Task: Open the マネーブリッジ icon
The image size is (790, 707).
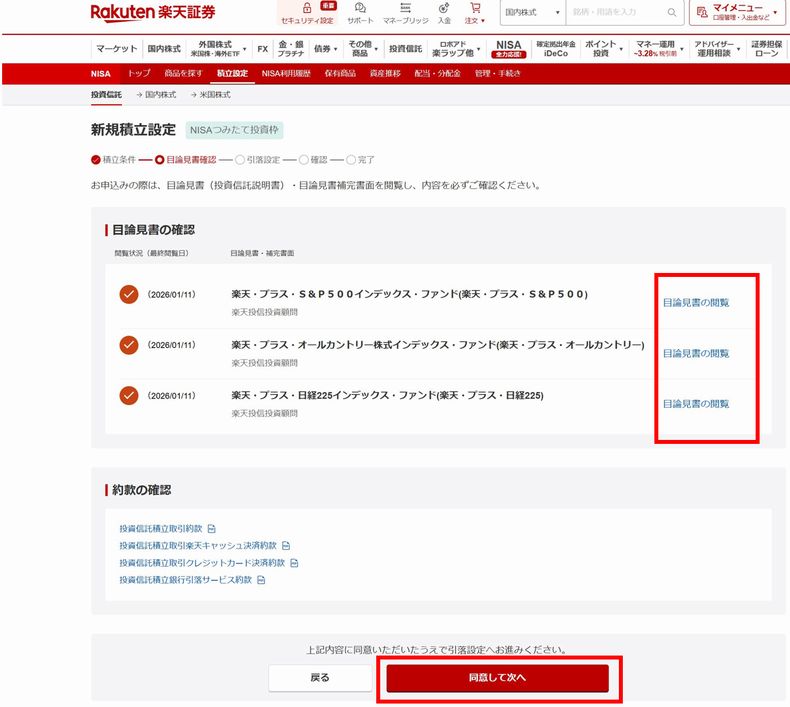Action: coord(405,8)
